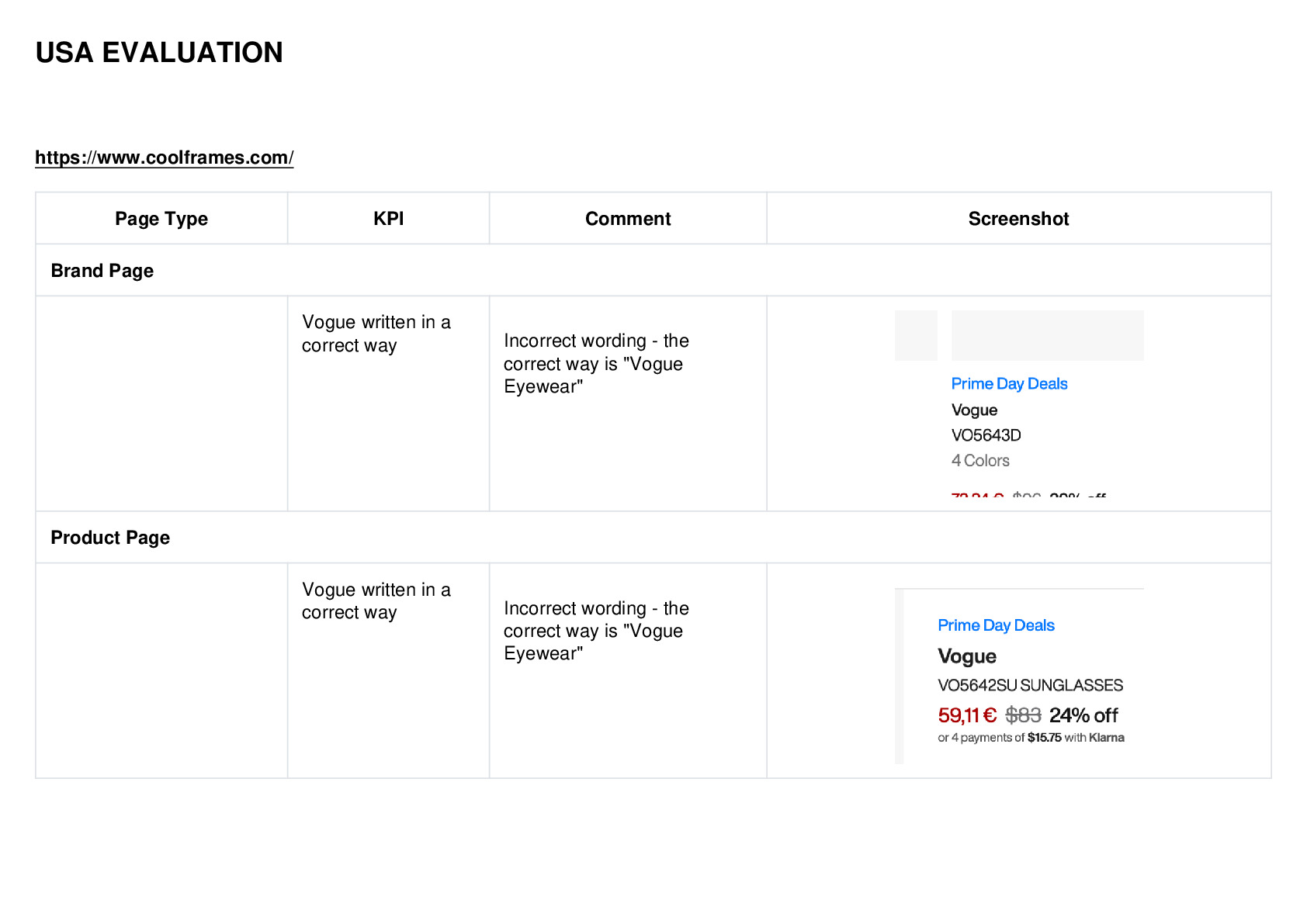Image resolution: width=1307 pixels, height=924 pixels.
Task: Select the "VO5643D" model code
Action: click(x=986, y=435)
